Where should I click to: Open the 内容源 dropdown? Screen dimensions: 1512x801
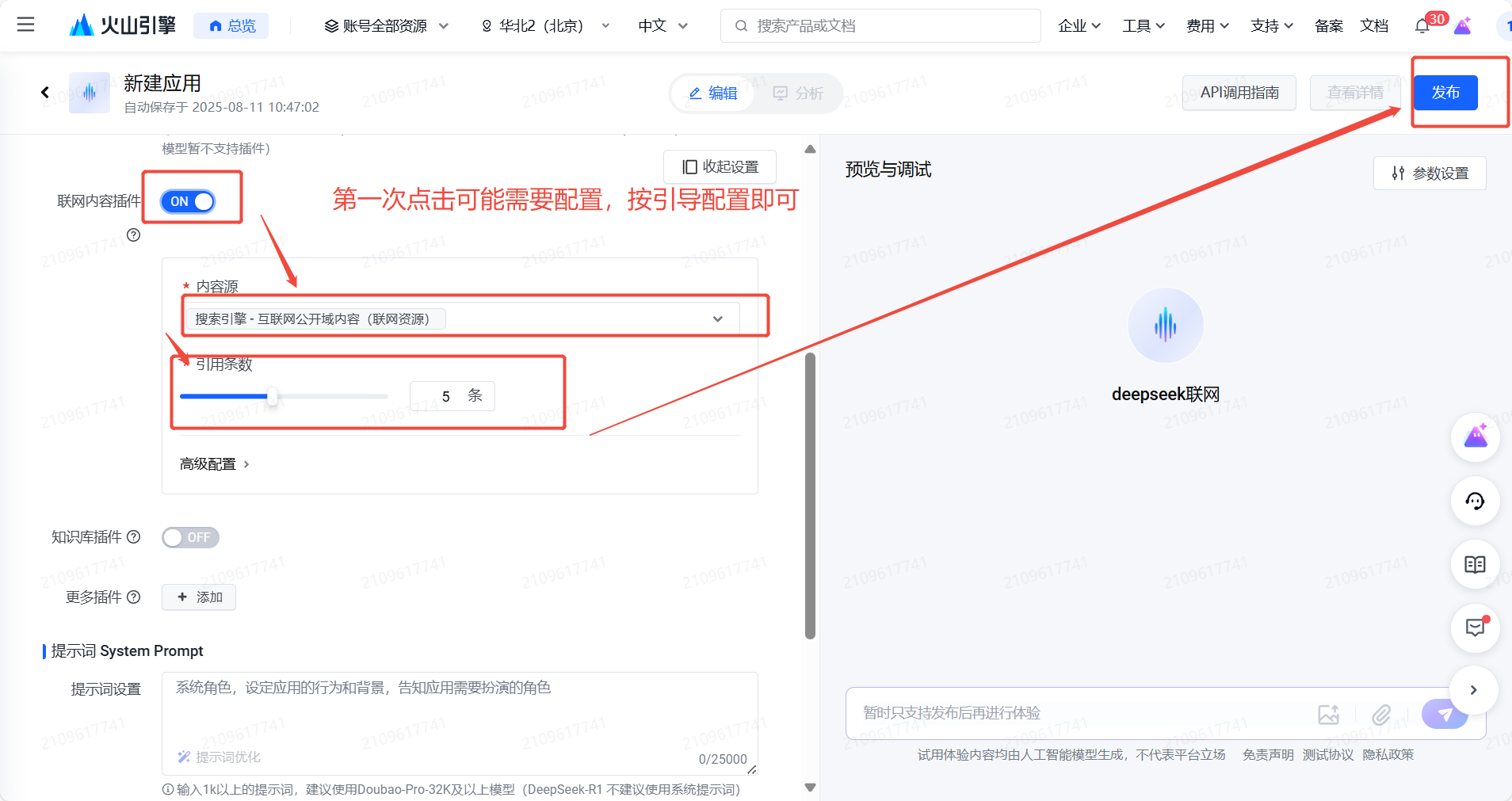pyautogui.click(x=461, y=318)
